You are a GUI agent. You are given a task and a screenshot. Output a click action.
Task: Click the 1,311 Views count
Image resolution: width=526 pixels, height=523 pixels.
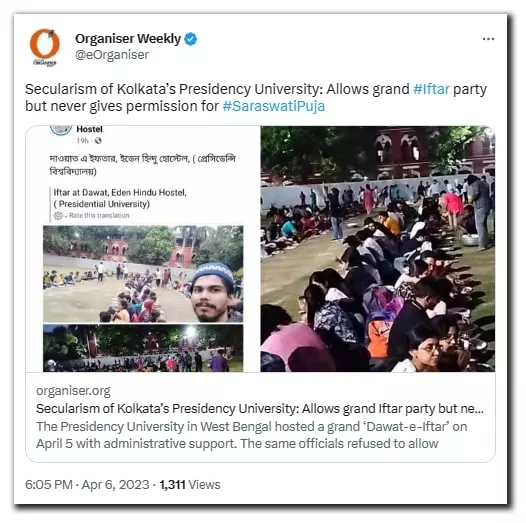tap(190, 485)
